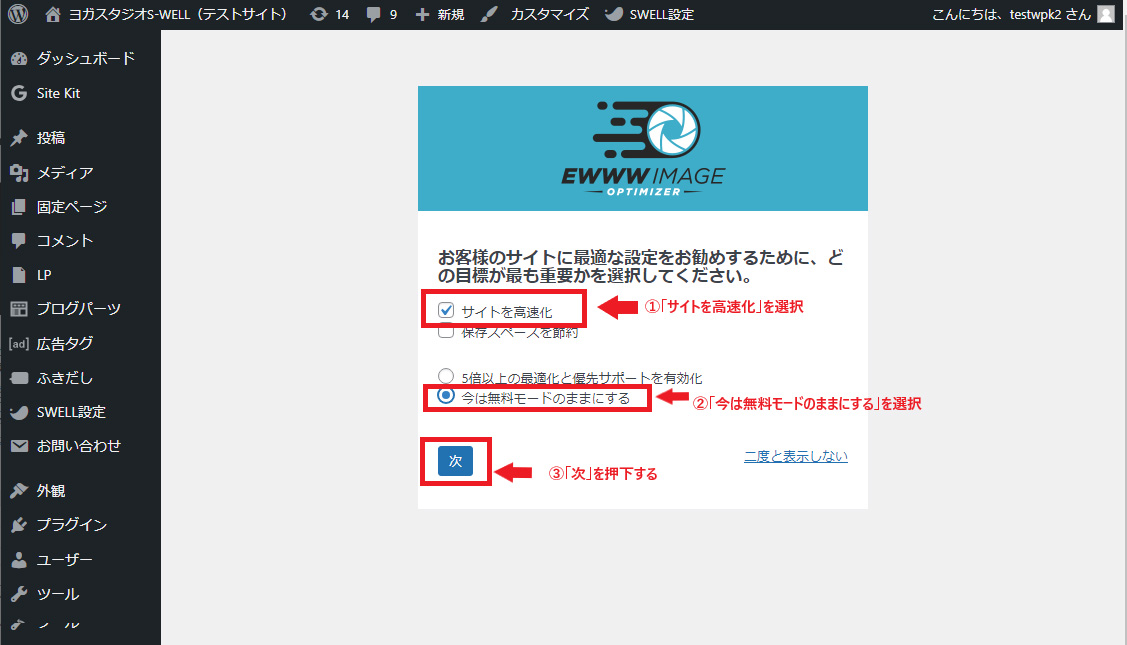Screen dimensions: 1127x645
Task: Open the comments bubble icon showing 9
Action: pyautogui.click(x=373, y=14)
